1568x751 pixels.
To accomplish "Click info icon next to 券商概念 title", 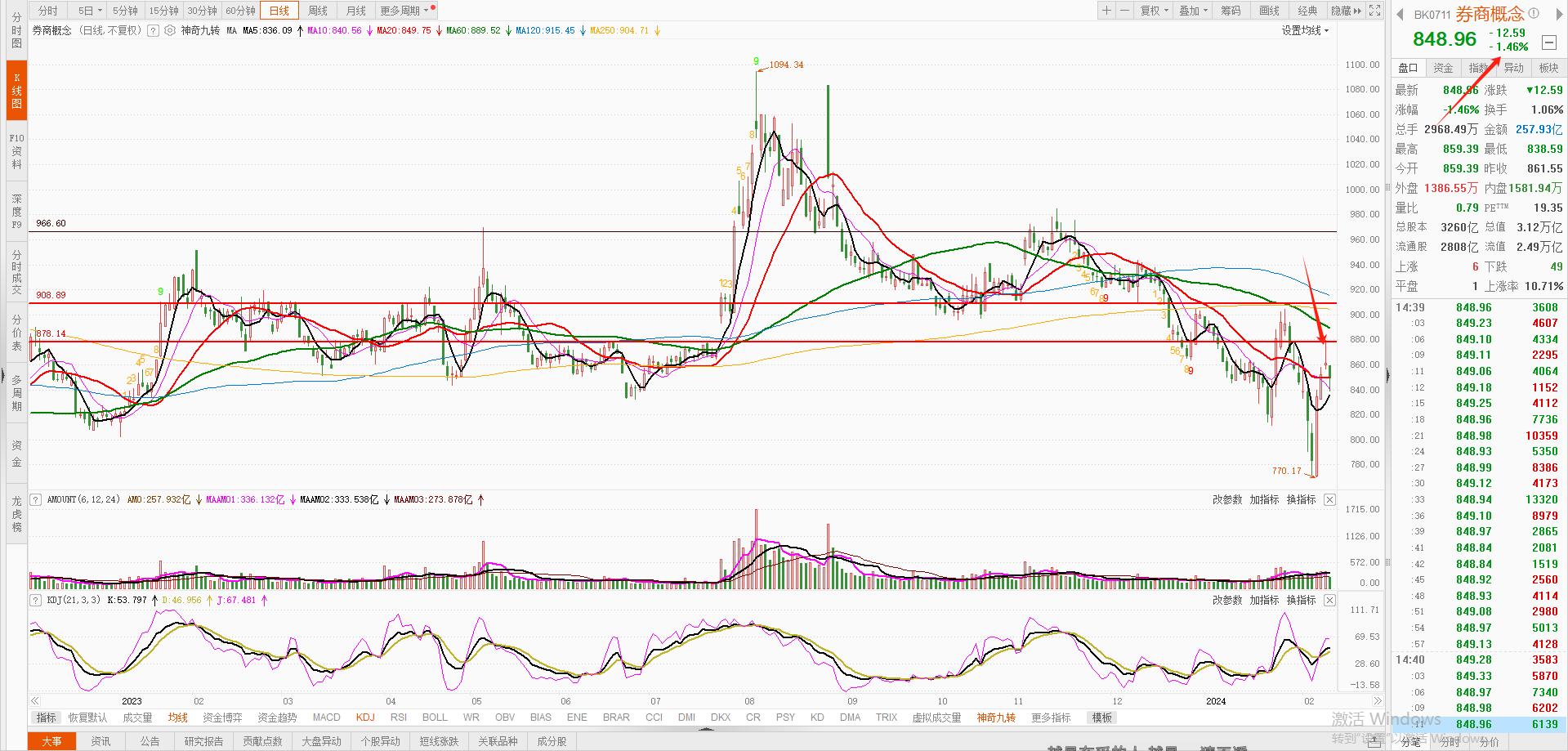I will pos(1534,13).
